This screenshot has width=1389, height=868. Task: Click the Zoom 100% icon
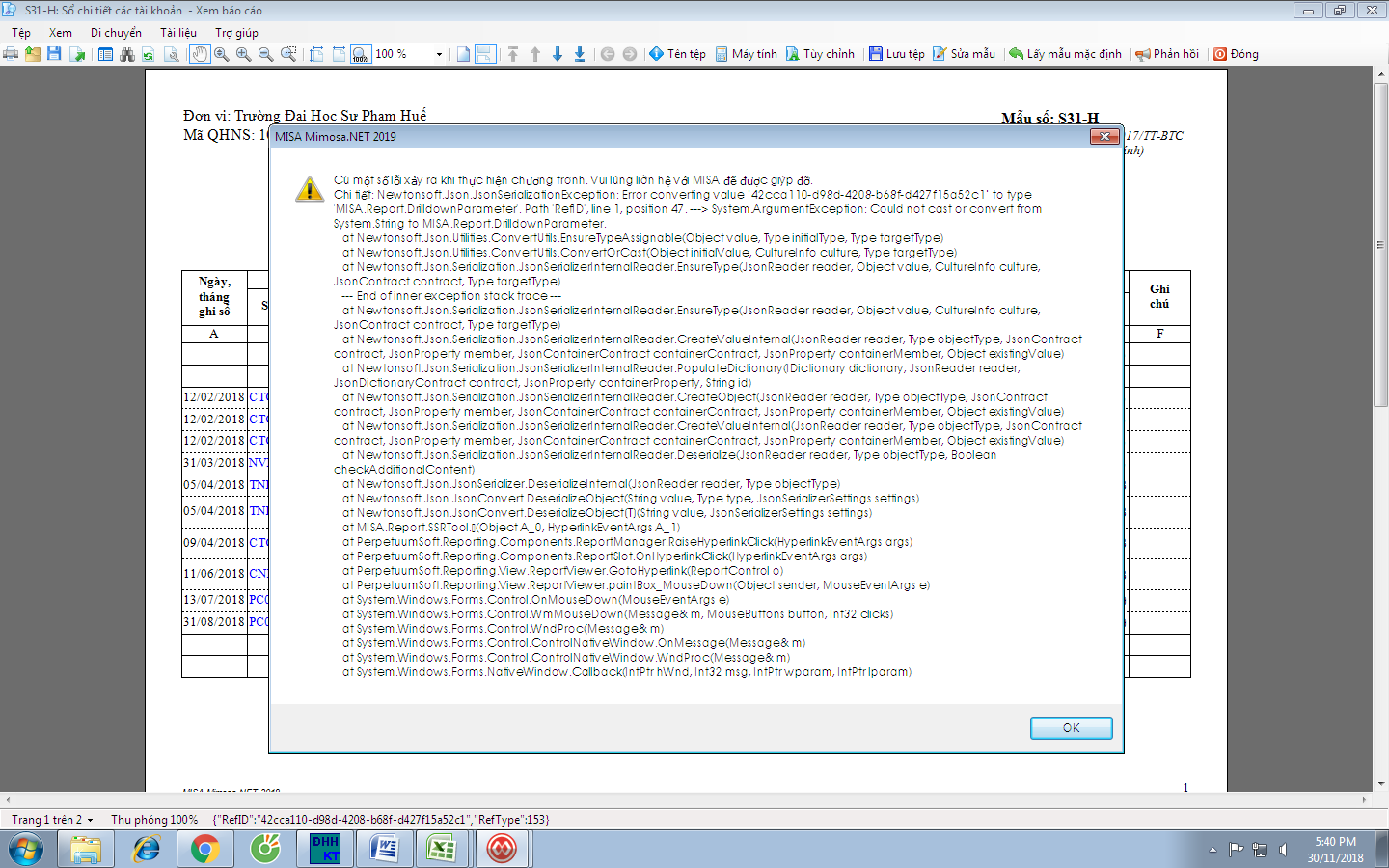coord(361,54)
